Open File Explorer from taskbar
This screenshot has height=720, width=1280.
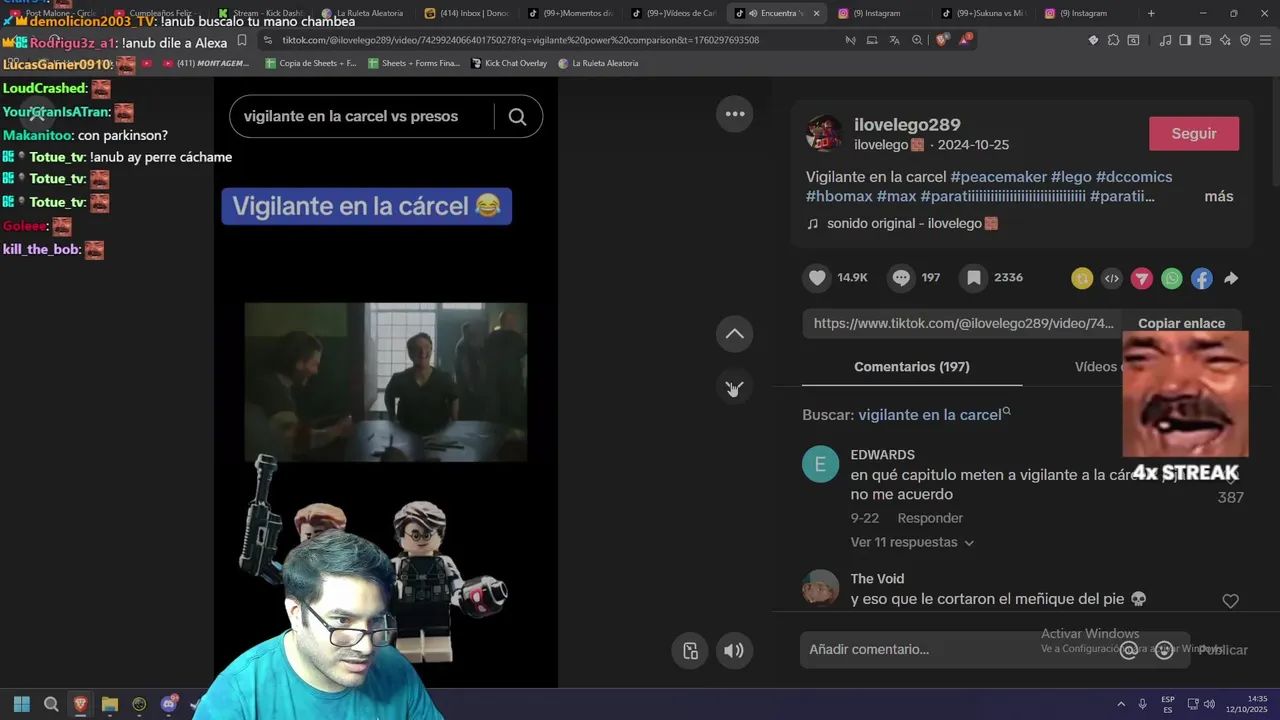coord(110,704)
